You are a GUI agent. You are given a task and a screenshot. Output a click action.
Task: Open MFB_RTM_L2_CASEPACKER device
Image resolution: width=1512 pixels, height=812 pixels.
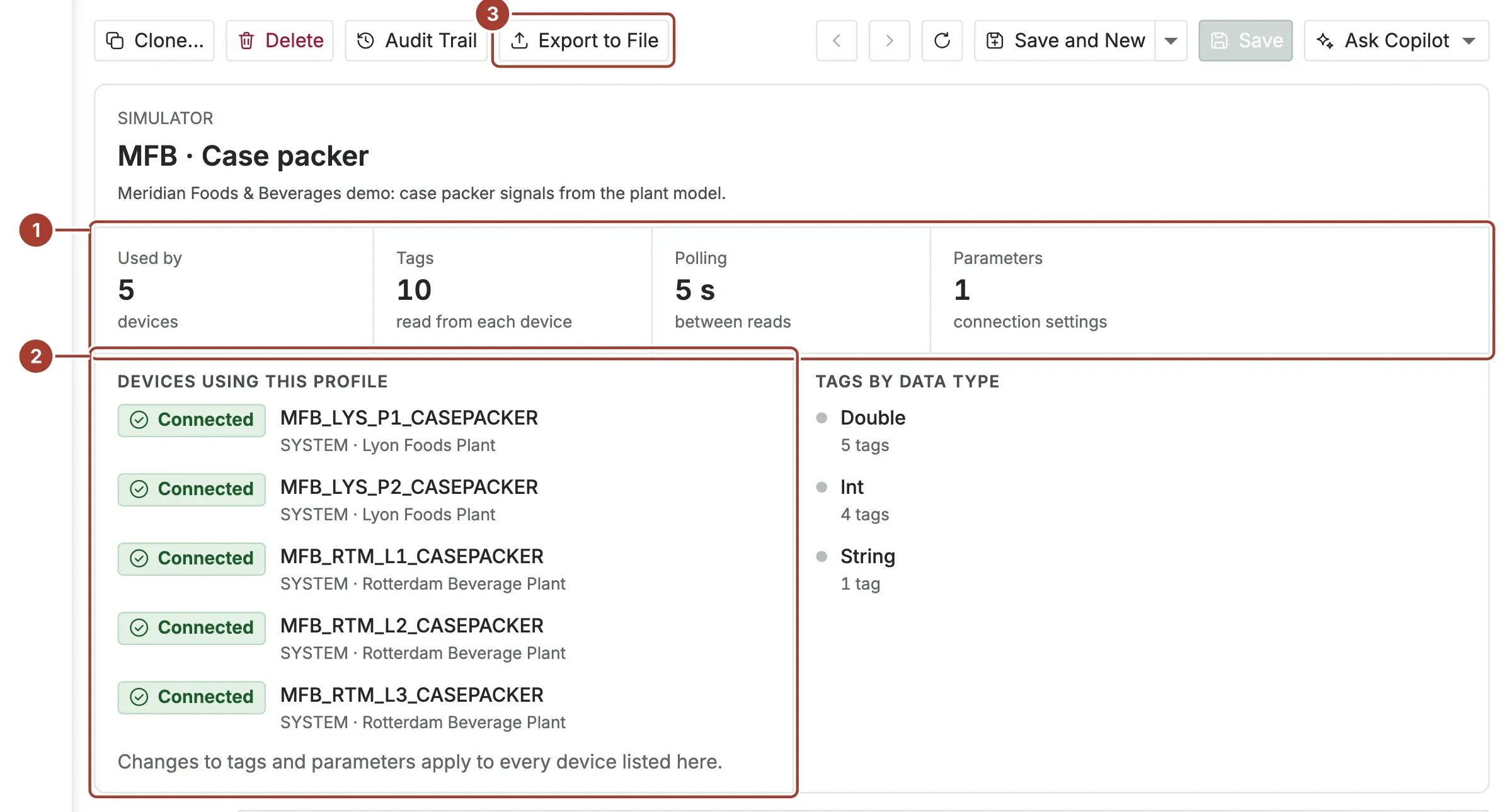click(x=412, y=626)
